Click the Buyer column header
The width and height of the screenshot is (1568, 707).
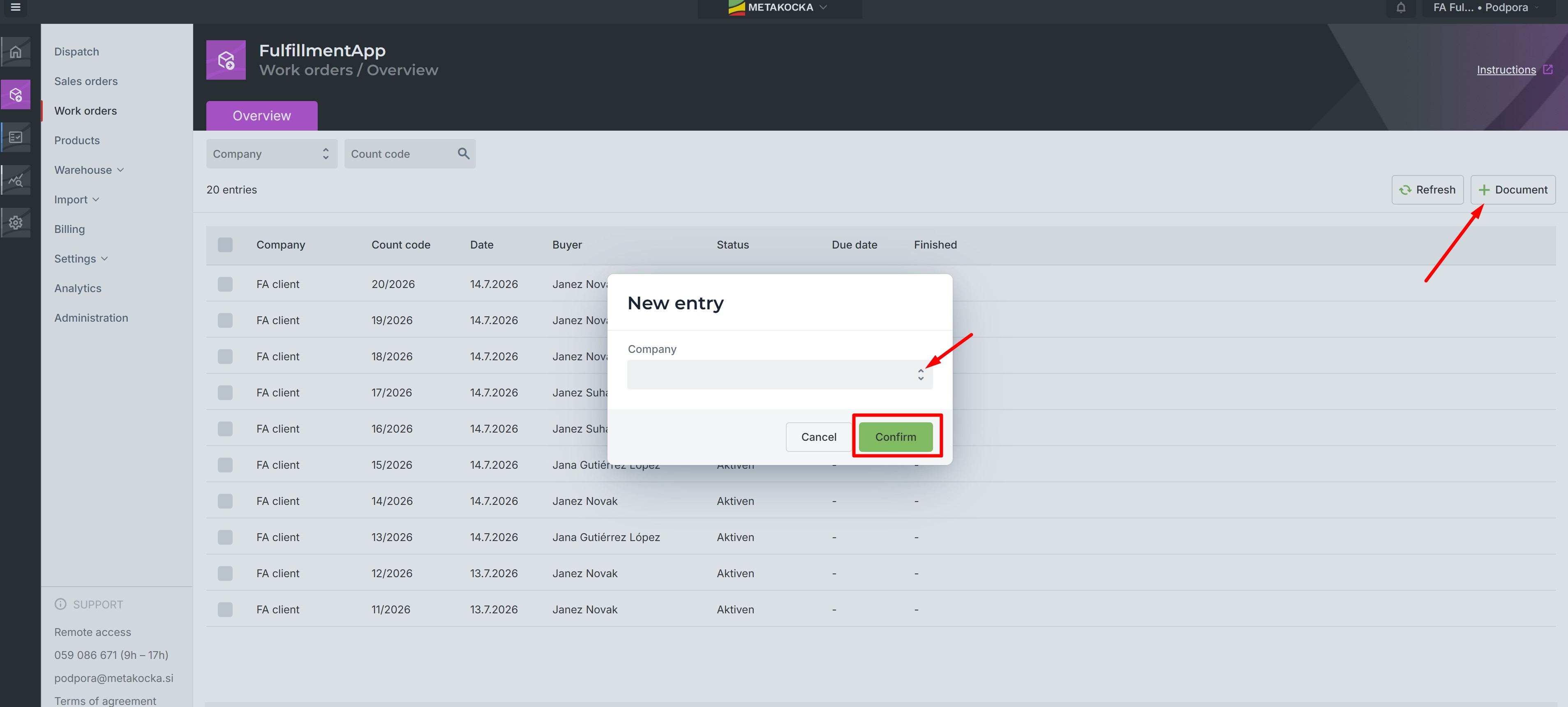point(567,244)
